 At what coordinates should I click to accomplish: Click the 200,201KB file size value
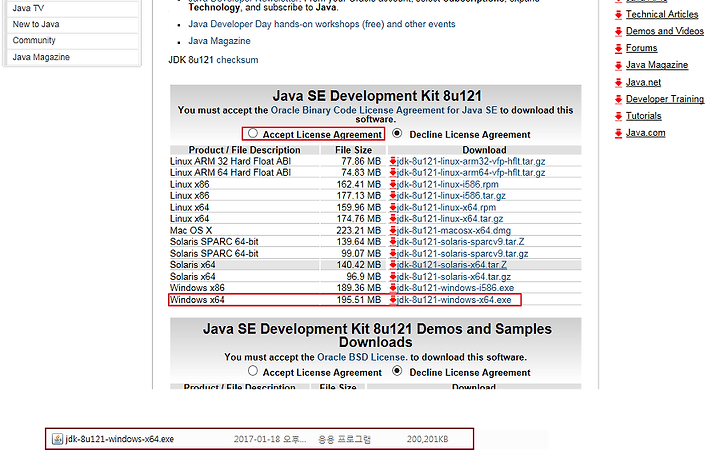pos(428,439)
